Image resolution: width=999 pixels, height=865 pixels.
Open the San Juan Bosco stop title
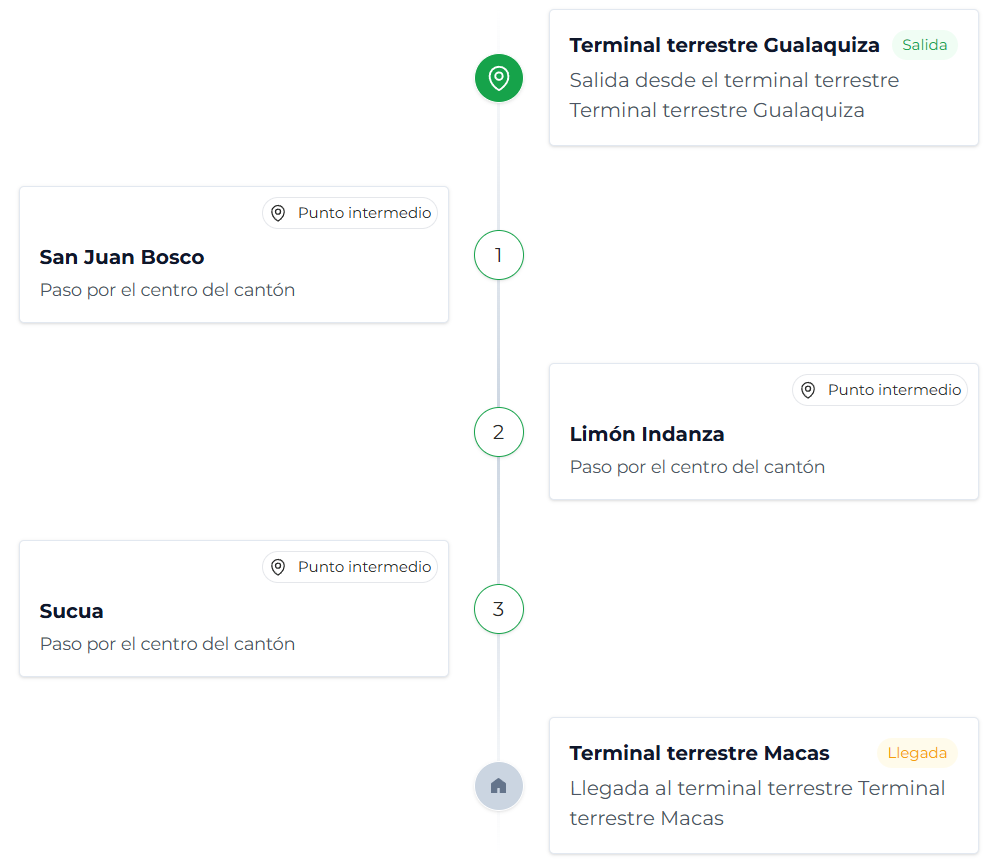pos(122,257)
